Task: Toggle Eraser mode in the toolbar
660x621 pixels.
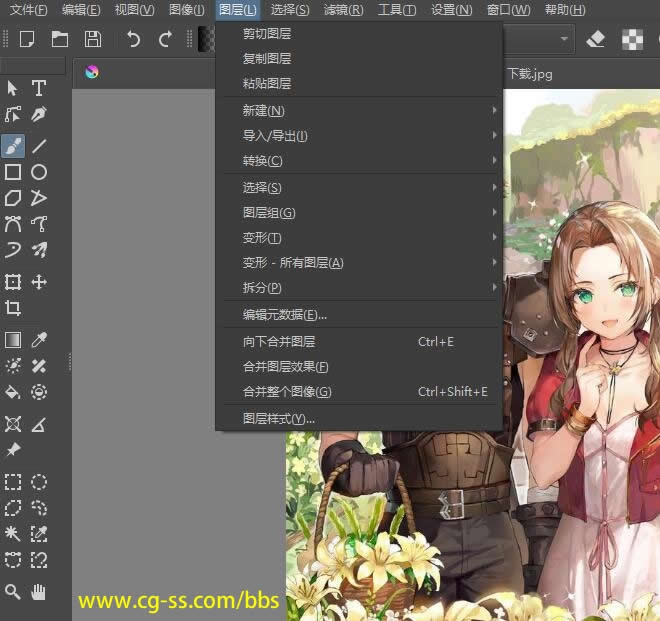Action: coord(596,39)
